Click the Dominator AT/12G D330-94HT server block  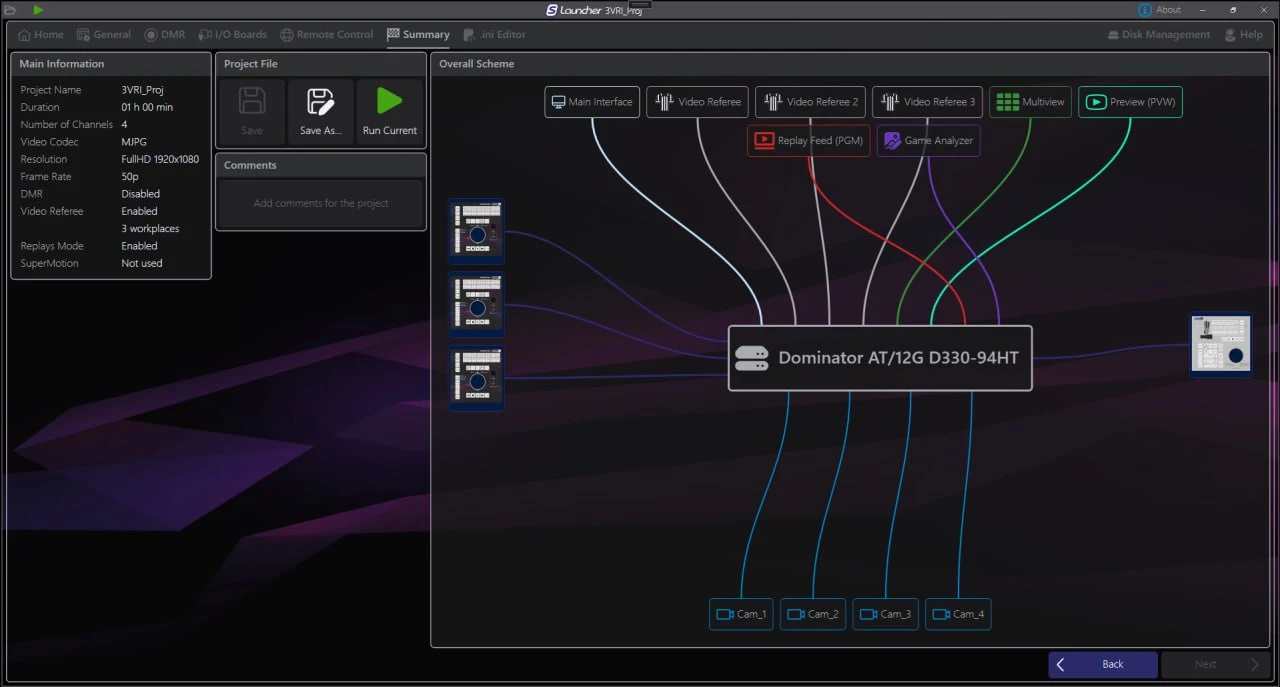coord(879,358)
